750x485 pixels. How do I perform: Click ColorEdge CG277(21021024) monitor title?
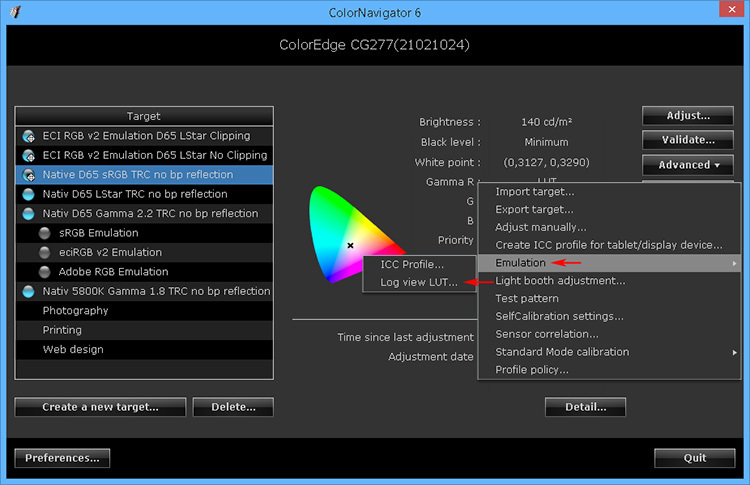(375, 45)
